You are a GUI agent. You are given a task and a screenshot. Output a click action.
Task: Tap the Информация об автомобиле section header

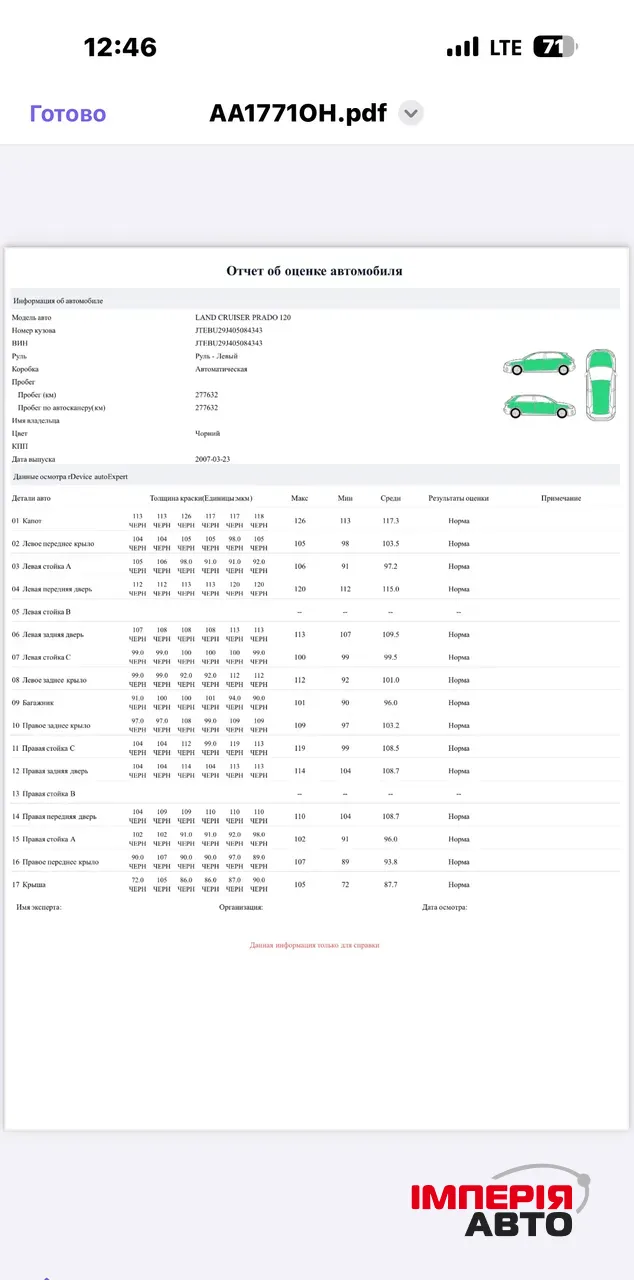coord(57,300)
